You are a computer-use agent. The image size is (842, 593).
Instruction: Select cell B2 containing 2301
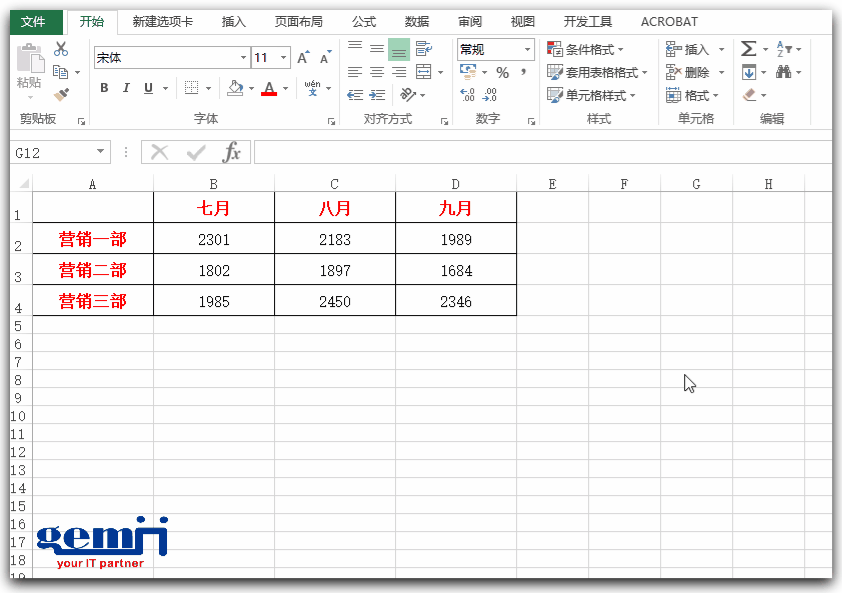coord(213,238)
